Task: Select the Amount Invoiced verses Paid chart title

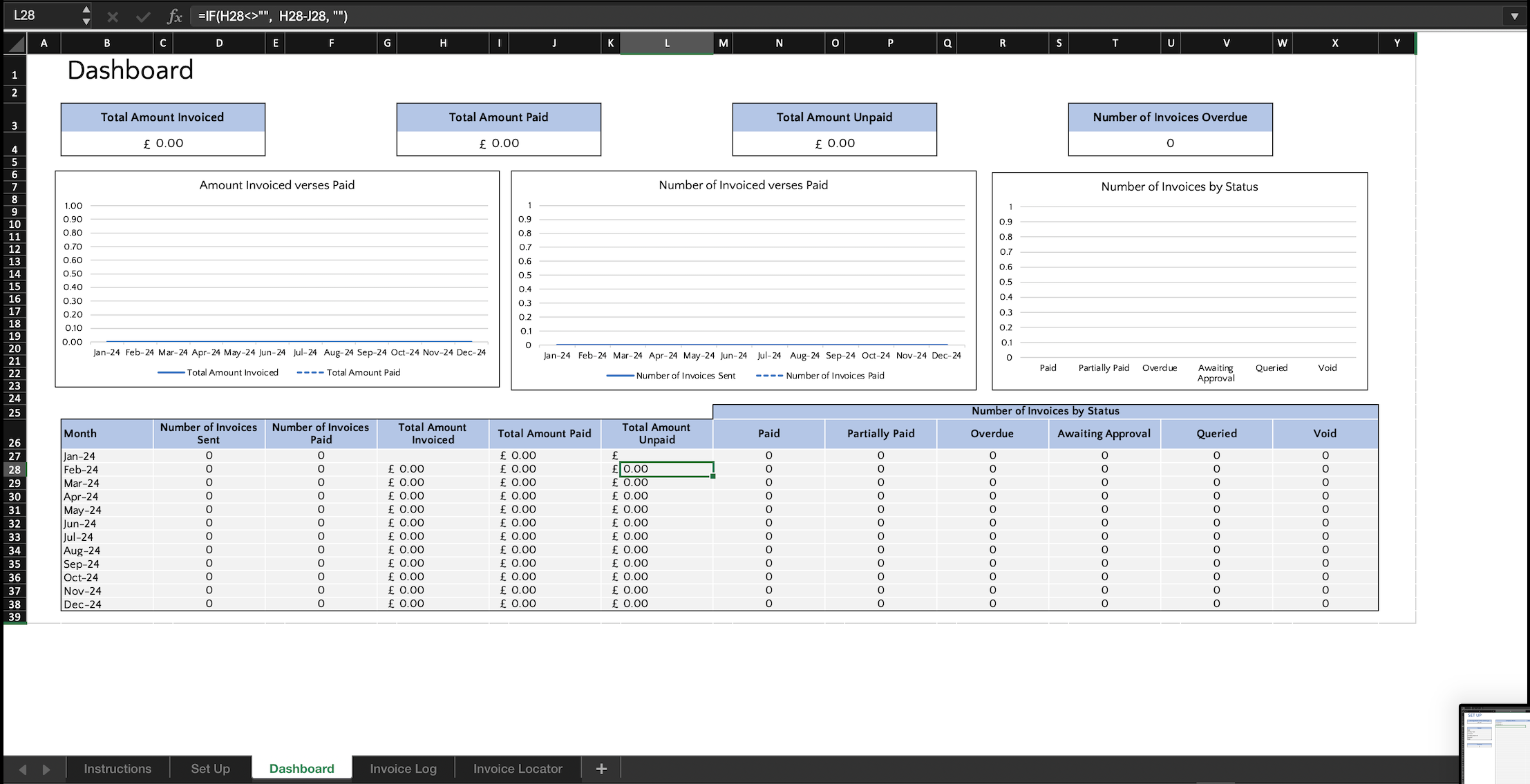Action: tap(276, 185)
